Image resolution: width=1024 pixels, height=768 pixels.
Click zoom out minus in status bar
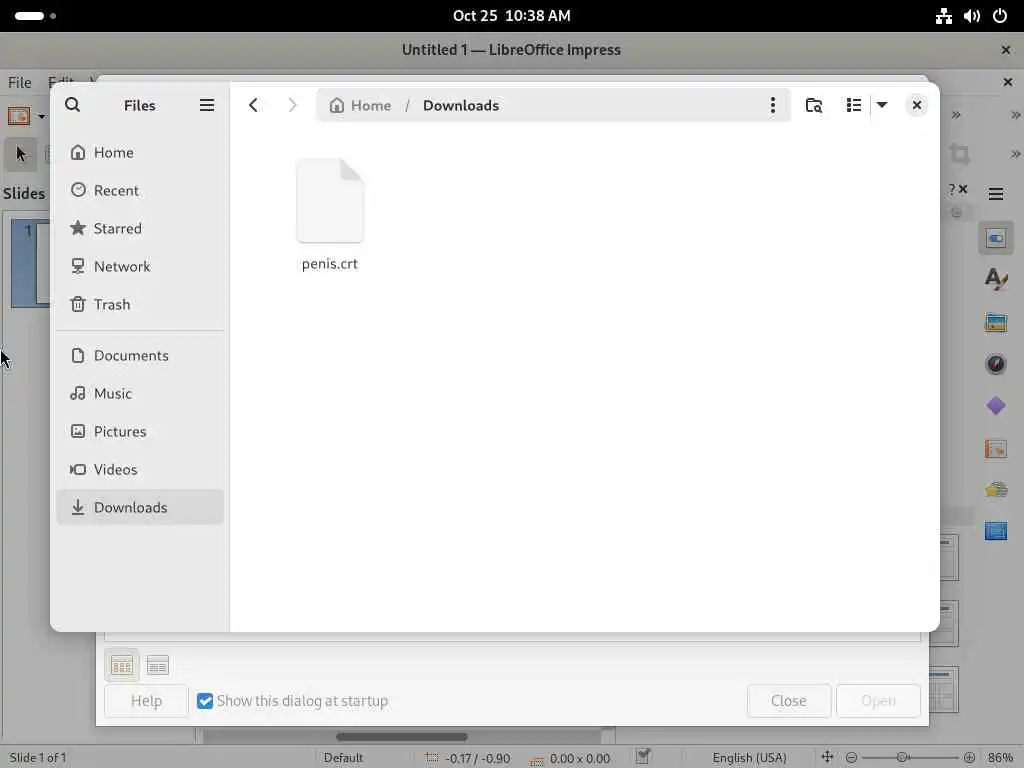[x=851, y=758]
